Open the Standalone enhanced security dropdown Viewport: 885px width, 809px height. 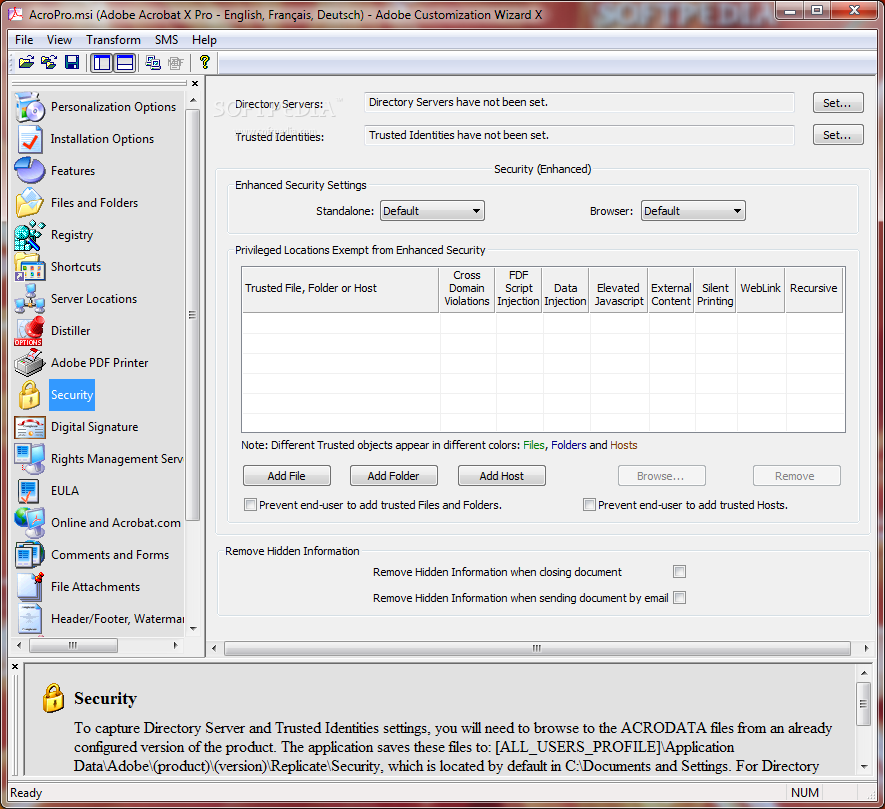(x=432, y=211)
